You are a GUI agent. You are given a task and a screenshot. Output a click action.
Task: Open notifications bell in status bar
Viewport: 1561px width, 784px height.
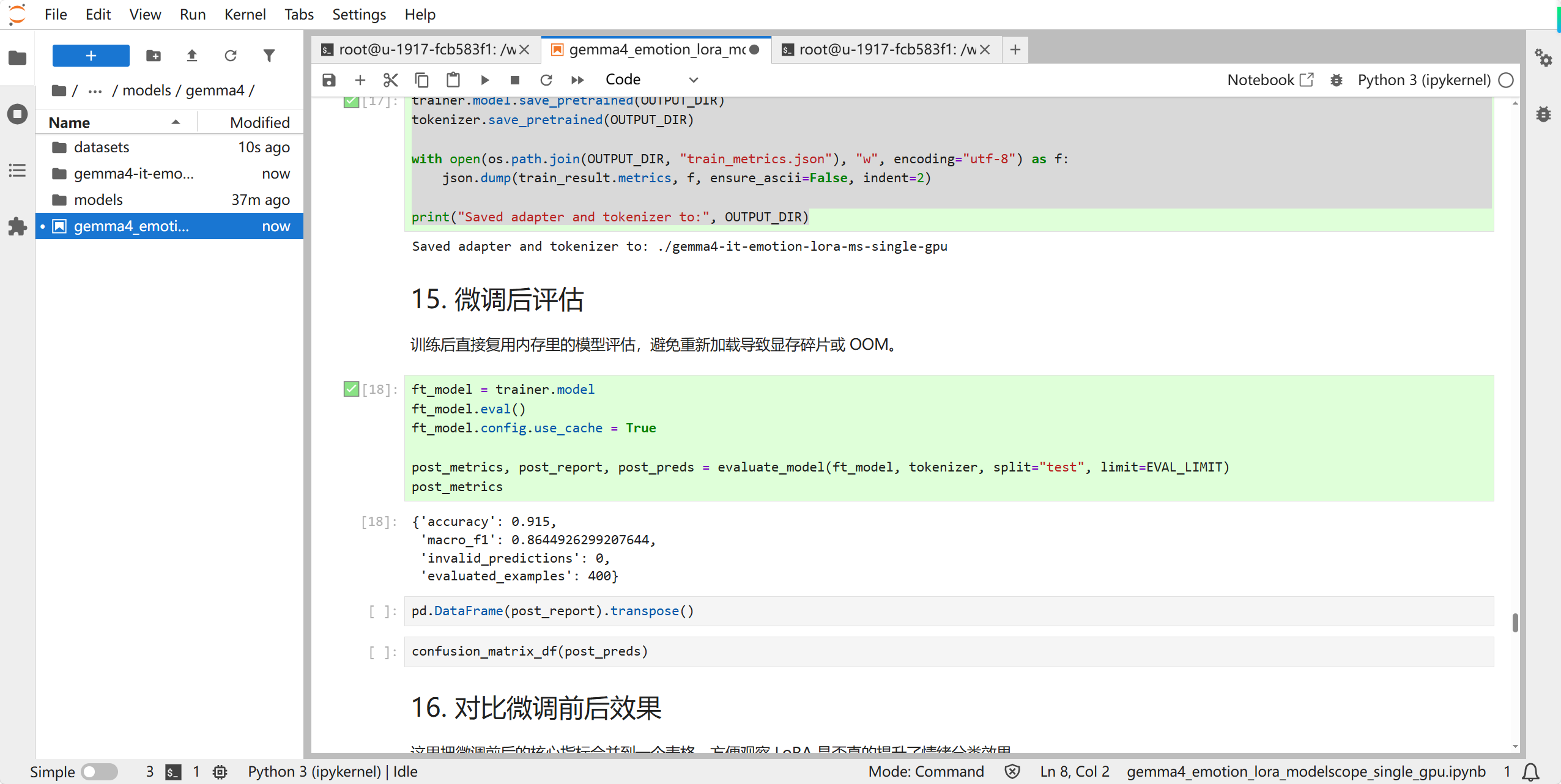1530,772
